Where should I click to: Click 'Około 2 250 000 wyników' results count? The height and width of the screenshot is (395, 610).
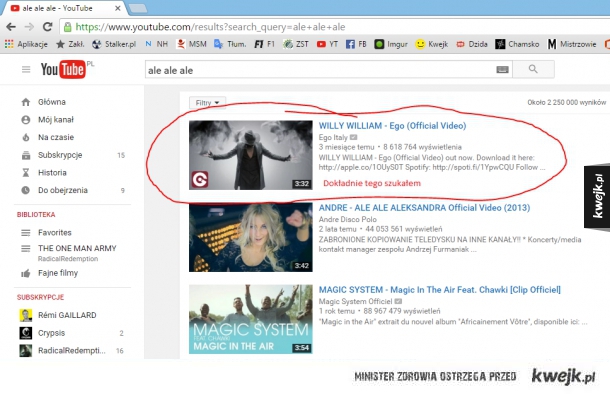point(566,103)
